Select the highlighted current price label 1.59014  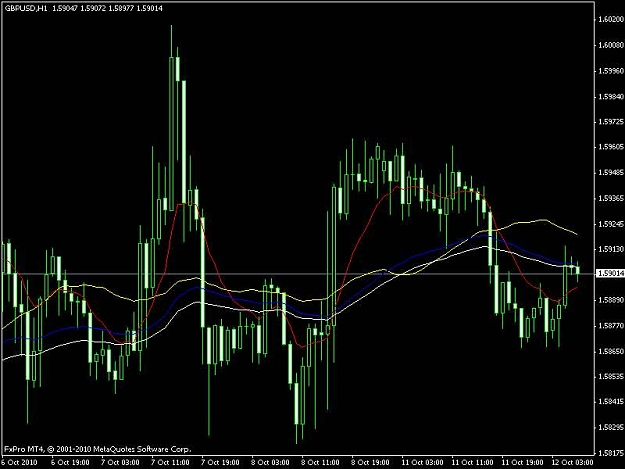pyautogui.click(x=609, y=273)
